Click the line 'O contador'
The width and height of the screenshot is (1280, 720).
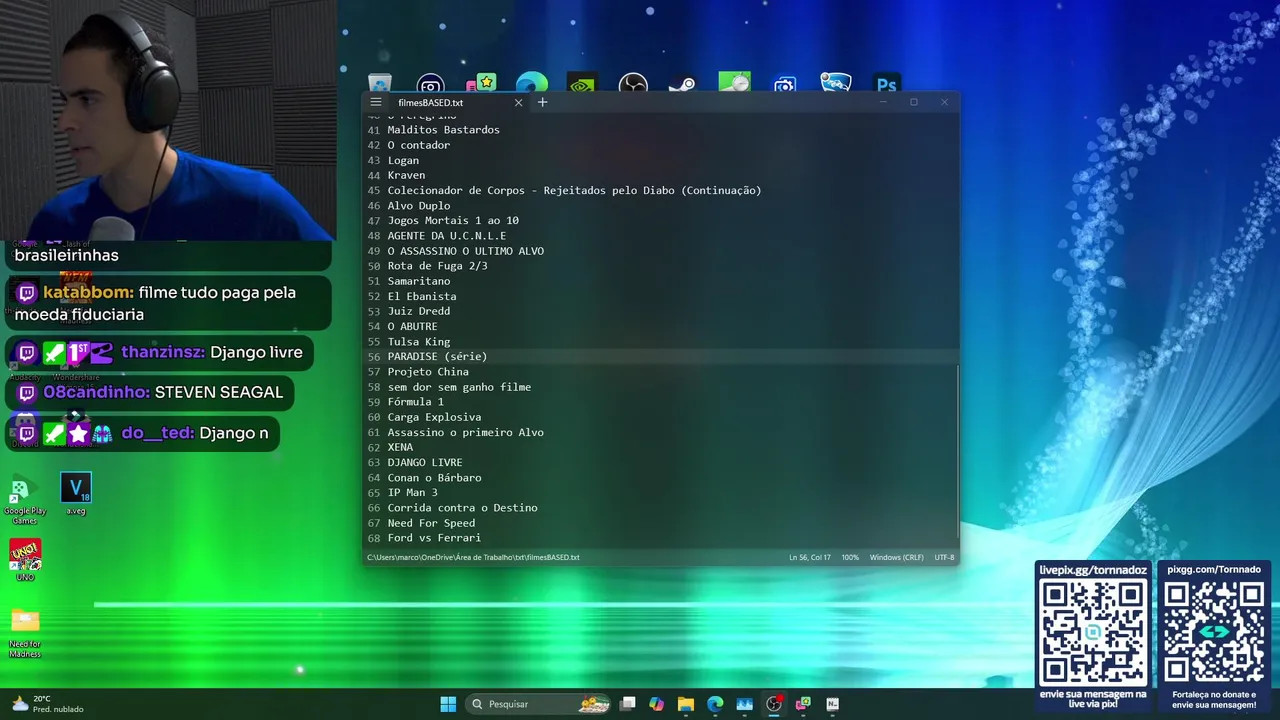418,145
